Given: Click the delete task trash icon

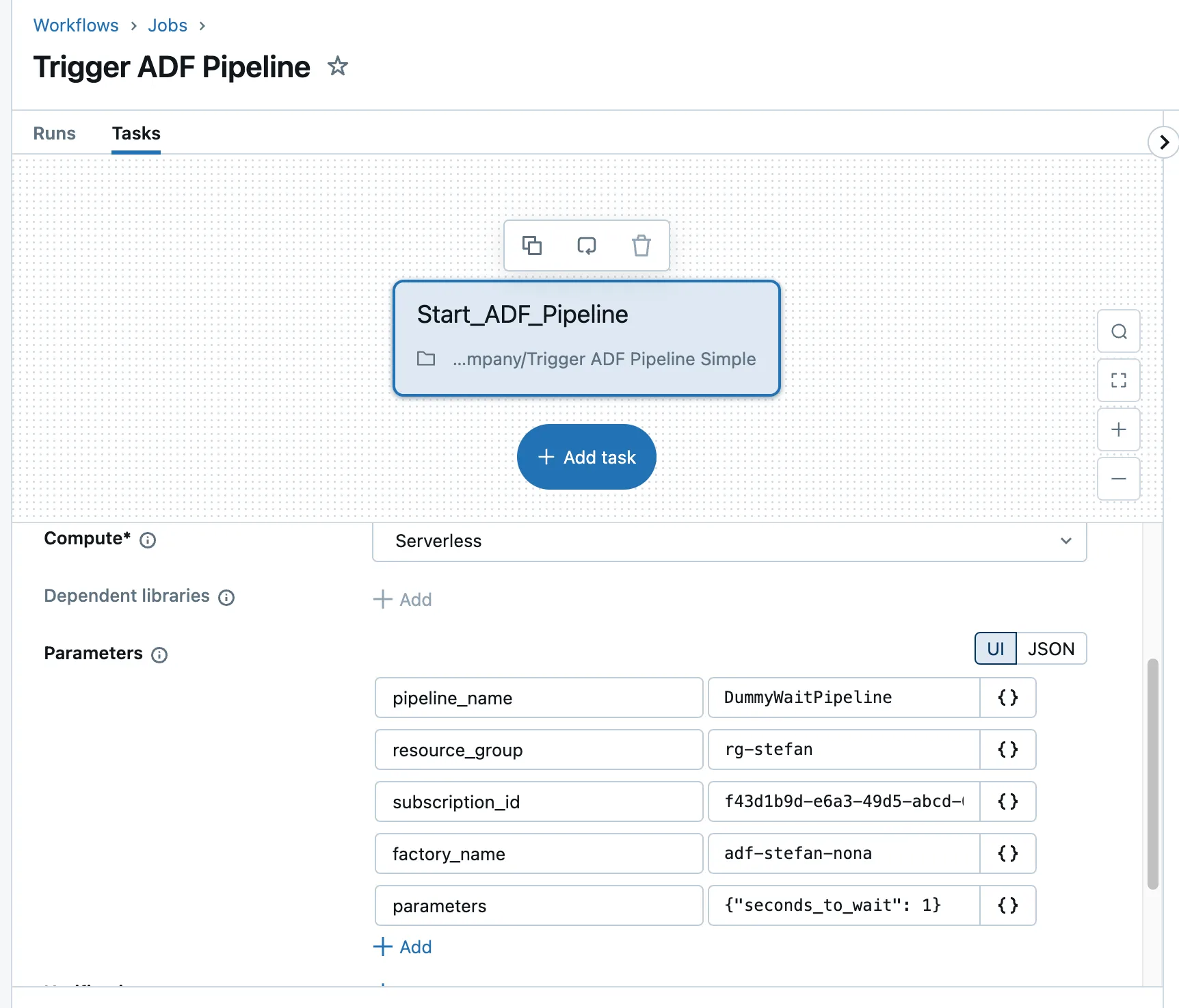Looking at the screenshot, I should pos(641,246).
